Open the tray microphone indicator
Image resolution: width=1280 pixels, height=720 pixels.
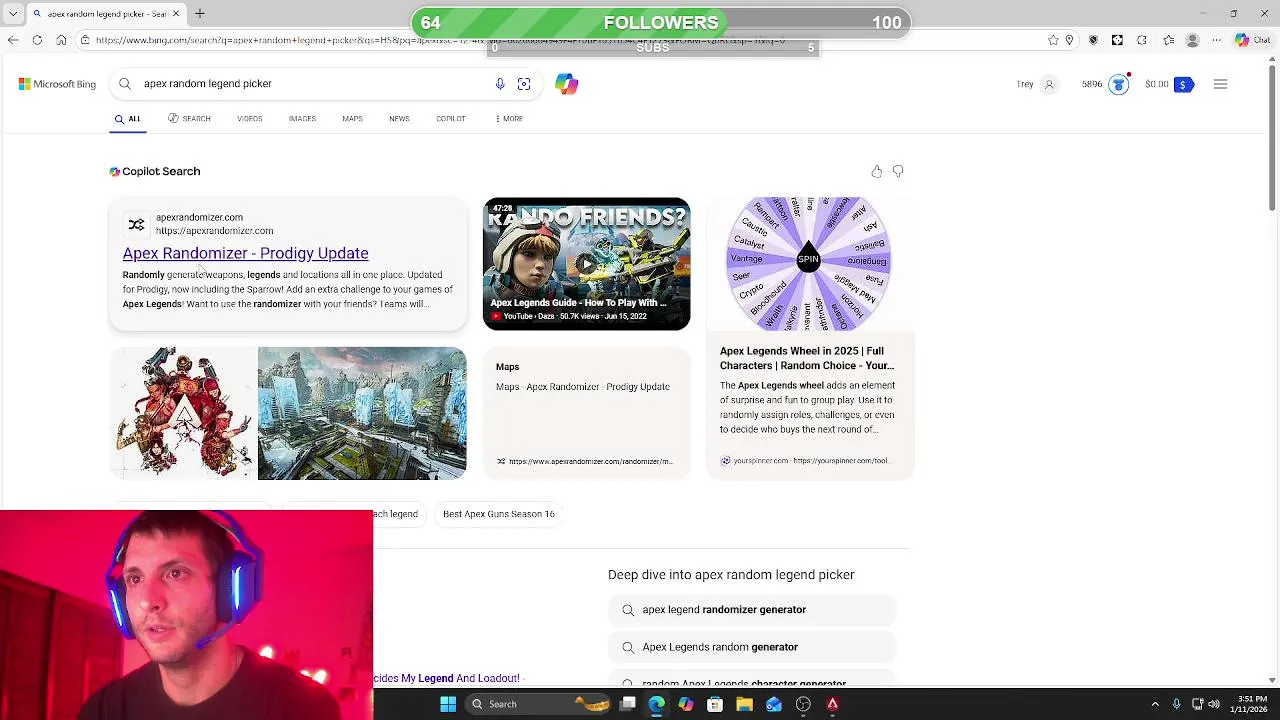(1177, 704)
